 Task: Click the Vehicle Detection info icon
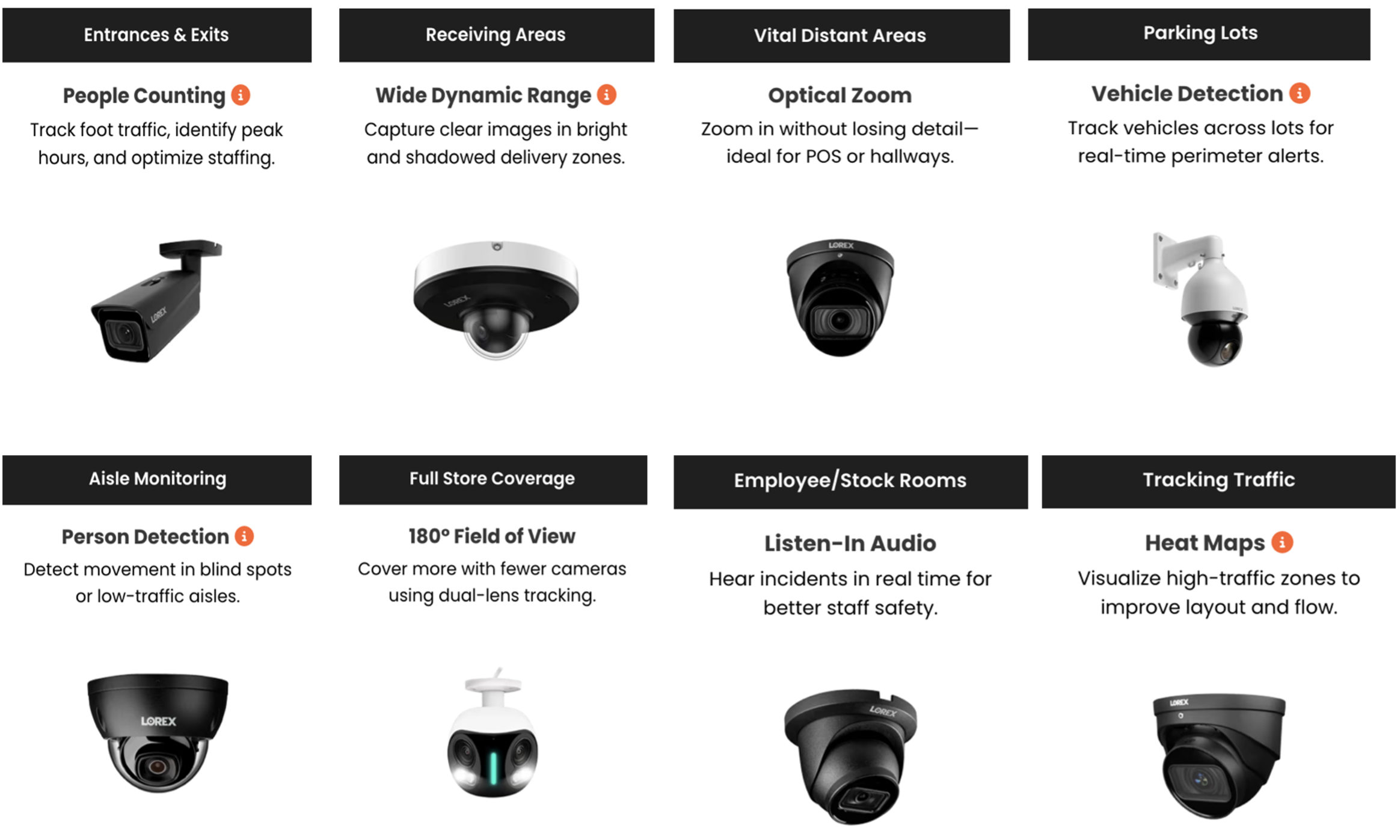pyautogui.click(x=1300, y=93)
